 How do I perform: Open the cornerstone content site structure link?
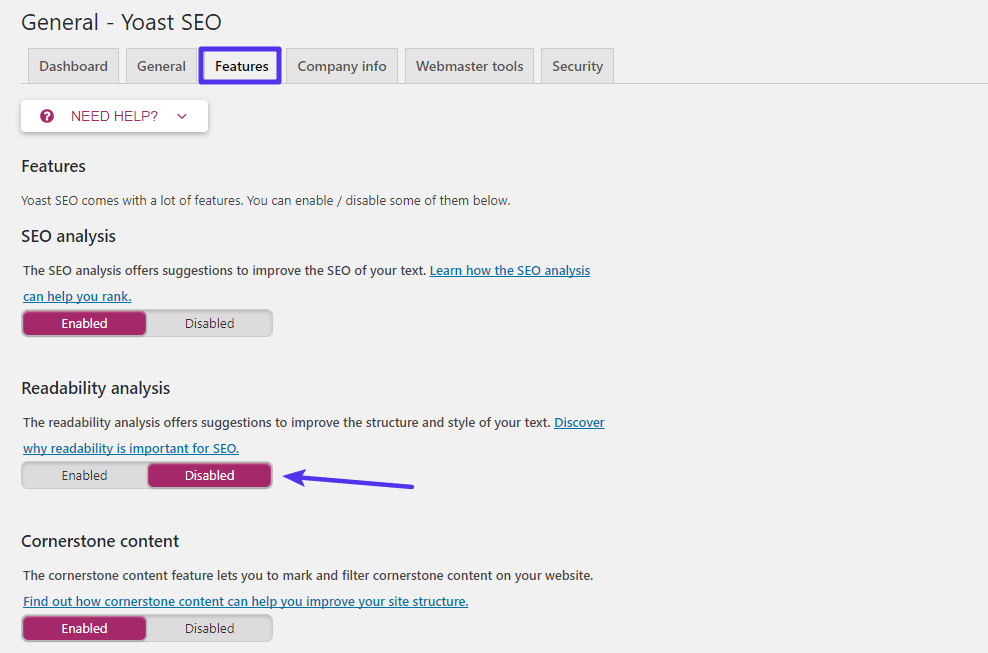coord(245,602)
